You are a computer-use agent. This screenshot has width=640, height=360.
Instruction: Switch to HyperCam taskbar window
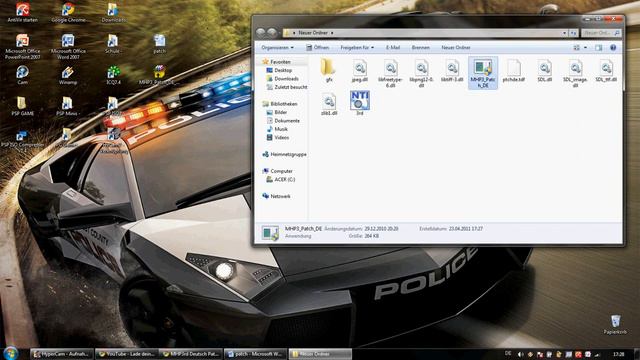coord(62,354)
